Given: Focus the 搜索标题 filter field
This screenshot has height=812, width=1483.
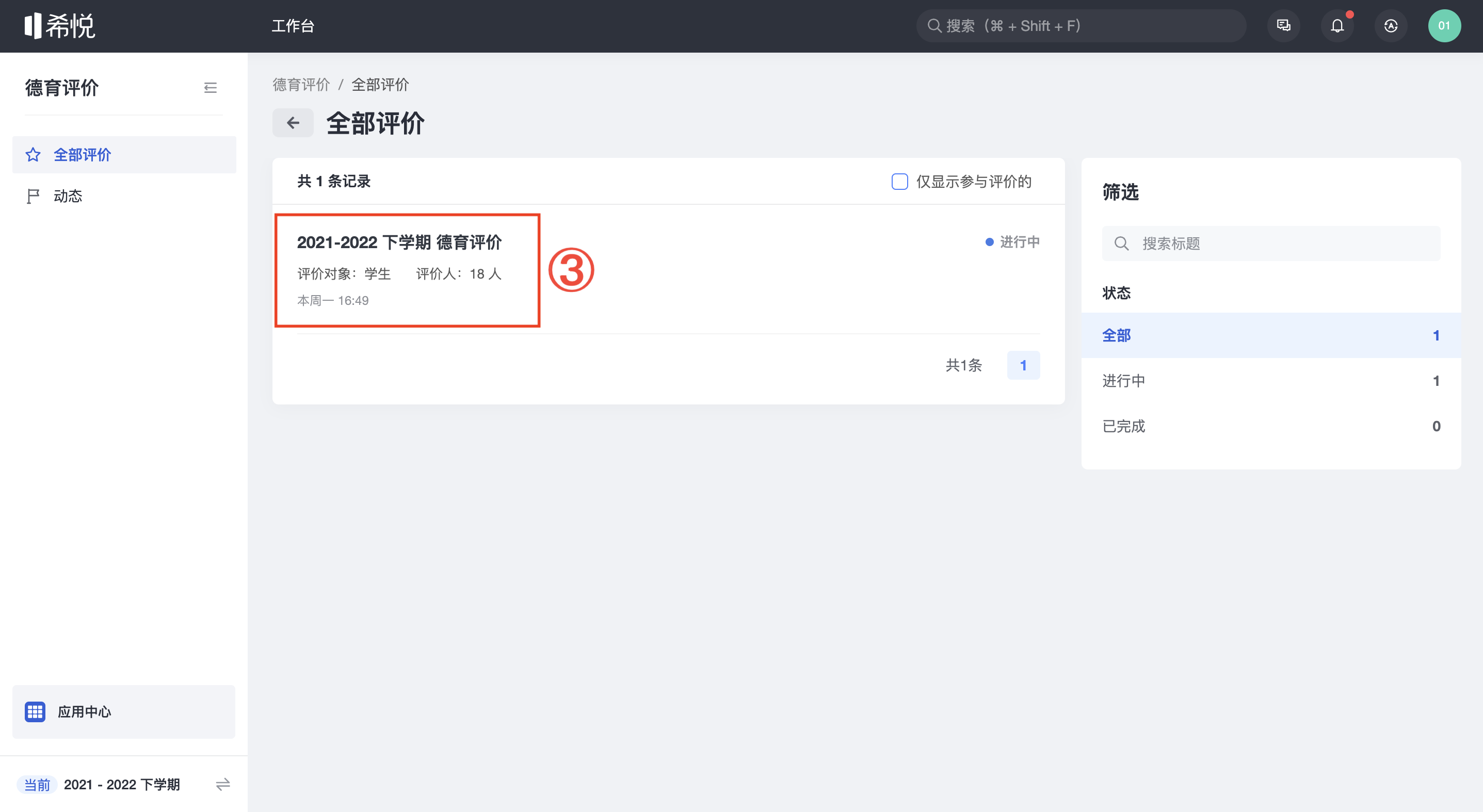Looking at the screenshot, I should click(1270, 243).
